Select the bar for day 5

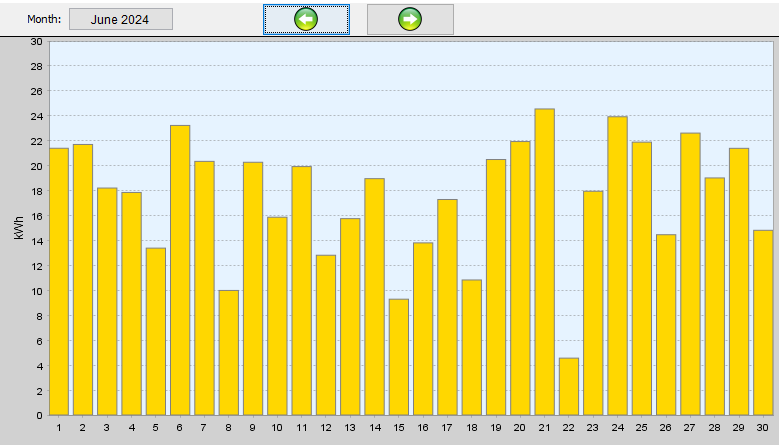coord(156,332)
